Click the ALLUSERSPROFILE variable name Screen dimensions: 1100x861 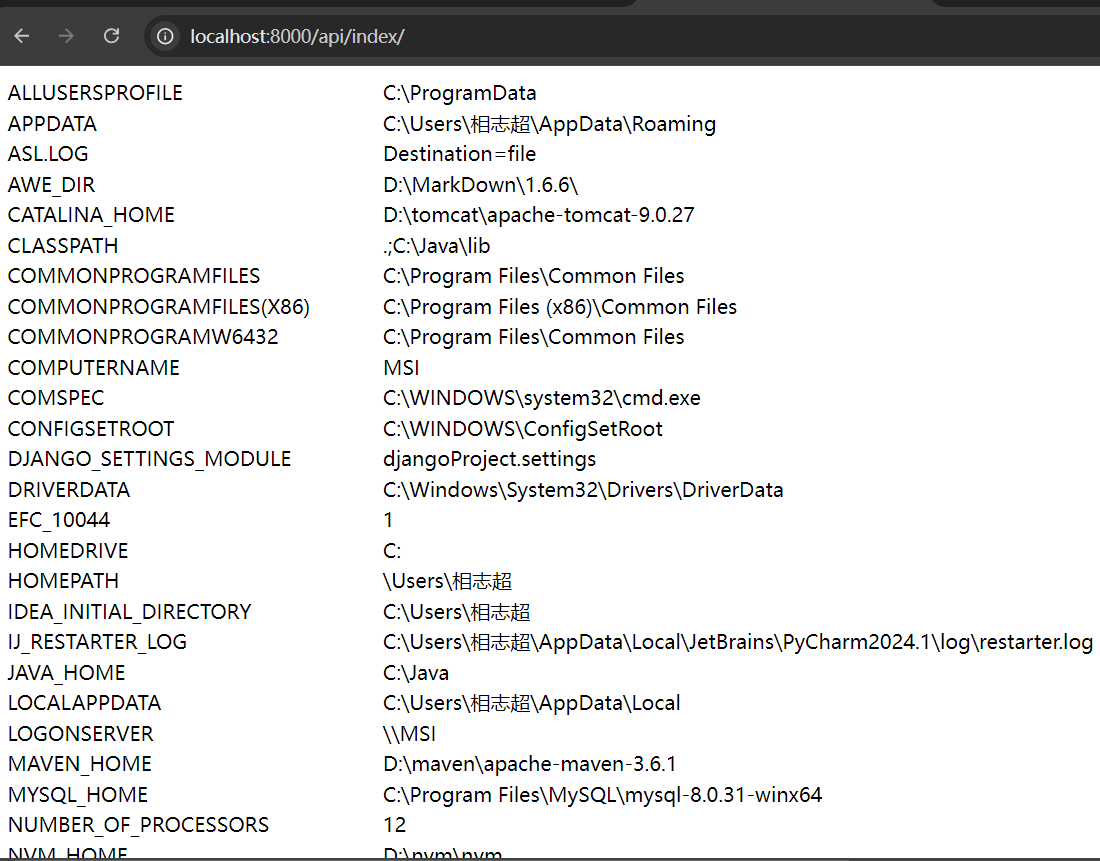[x=94, y=92]
